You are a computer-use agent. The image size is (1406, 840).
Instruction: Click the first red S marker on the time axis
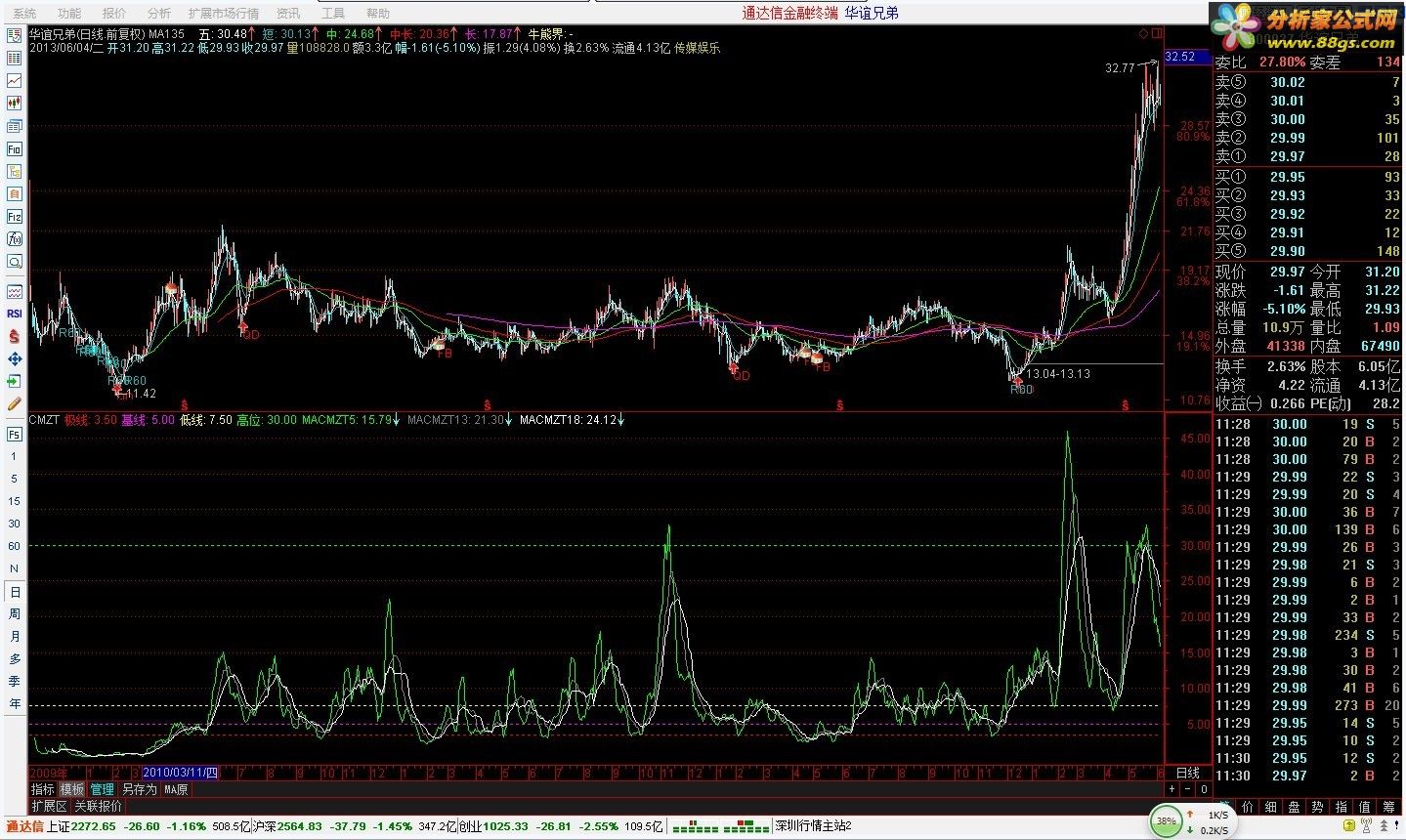pyautogui.click(x=184, y=404)
